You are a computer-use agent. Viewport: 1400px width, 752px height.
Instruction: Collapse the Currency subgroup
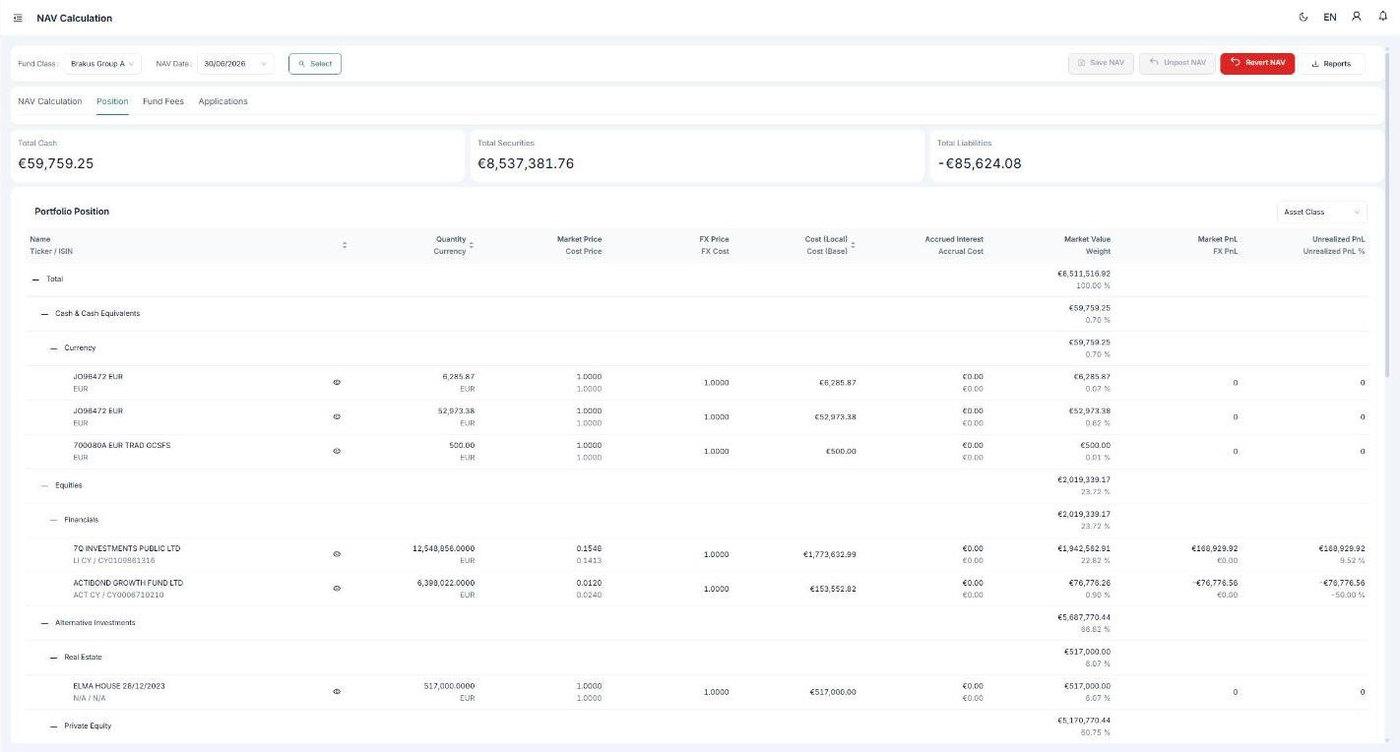click(x=54, y=348)
